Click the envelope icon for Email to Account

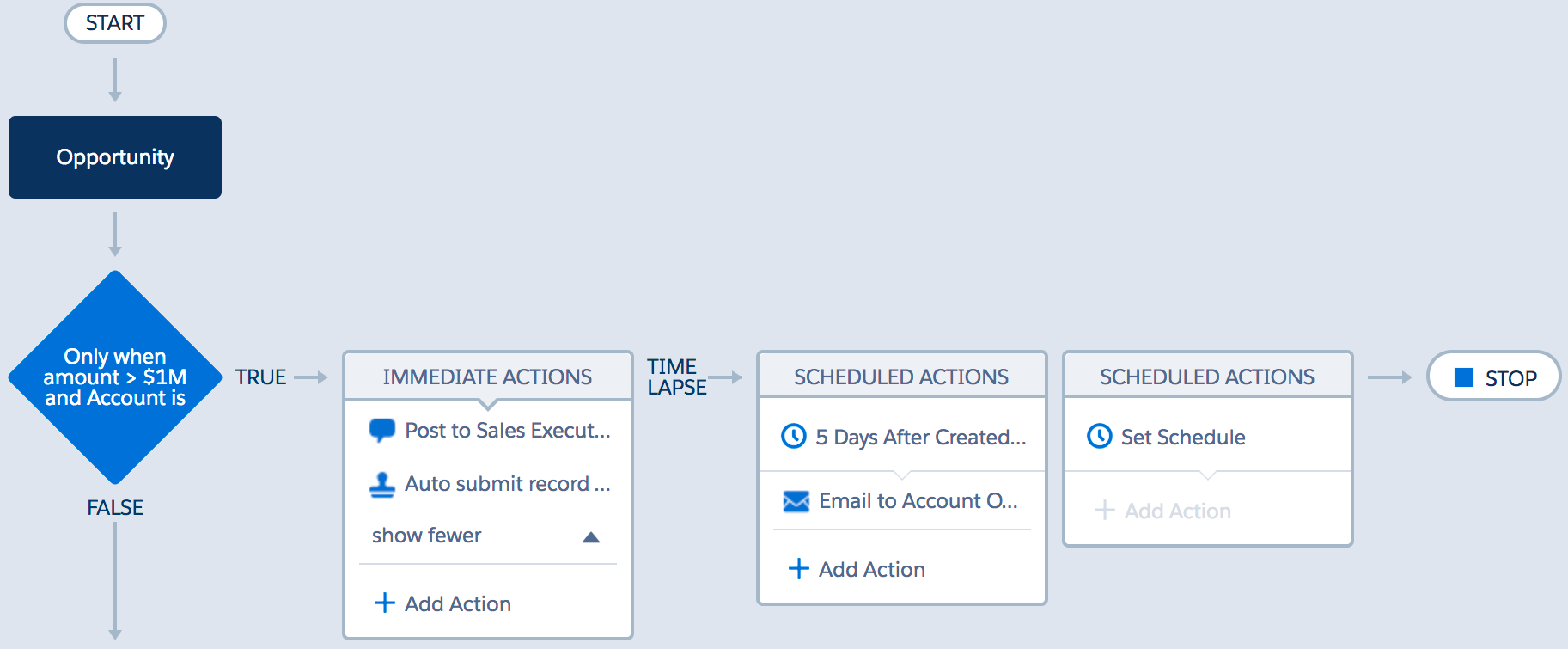(796, 501)
